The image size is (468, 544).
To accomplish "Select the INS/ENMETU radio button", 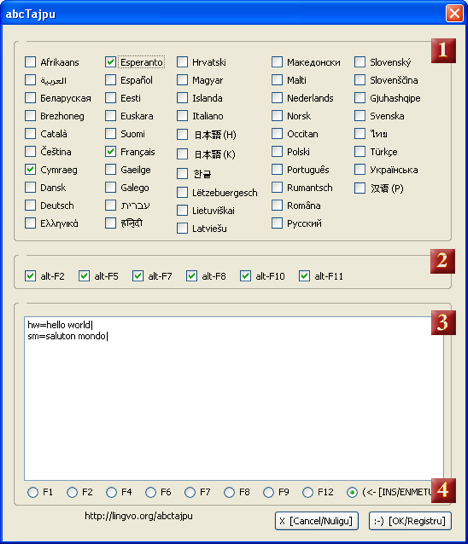I will [352, 492].
